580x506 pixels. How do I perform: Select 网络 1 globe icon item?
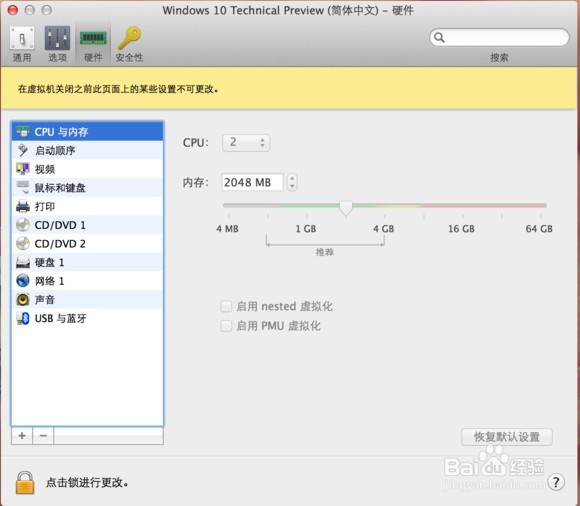point(23,281)
